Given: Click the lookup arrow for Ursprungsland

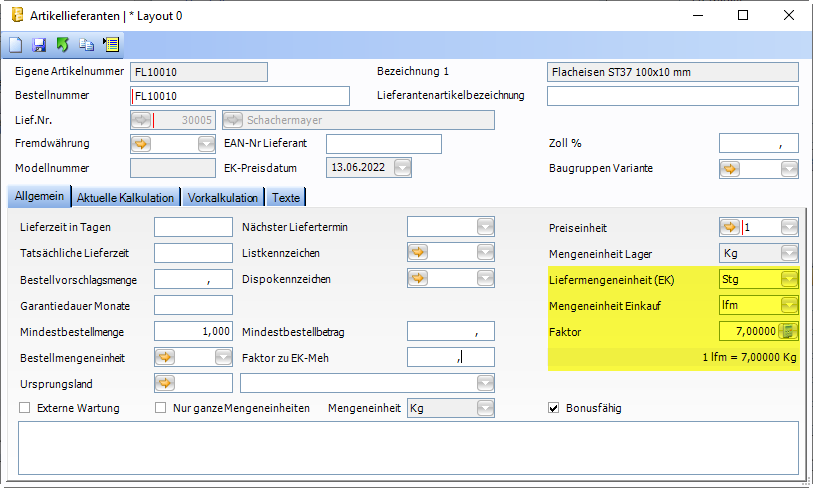Looking at the screenshot, I should (165, 382).
